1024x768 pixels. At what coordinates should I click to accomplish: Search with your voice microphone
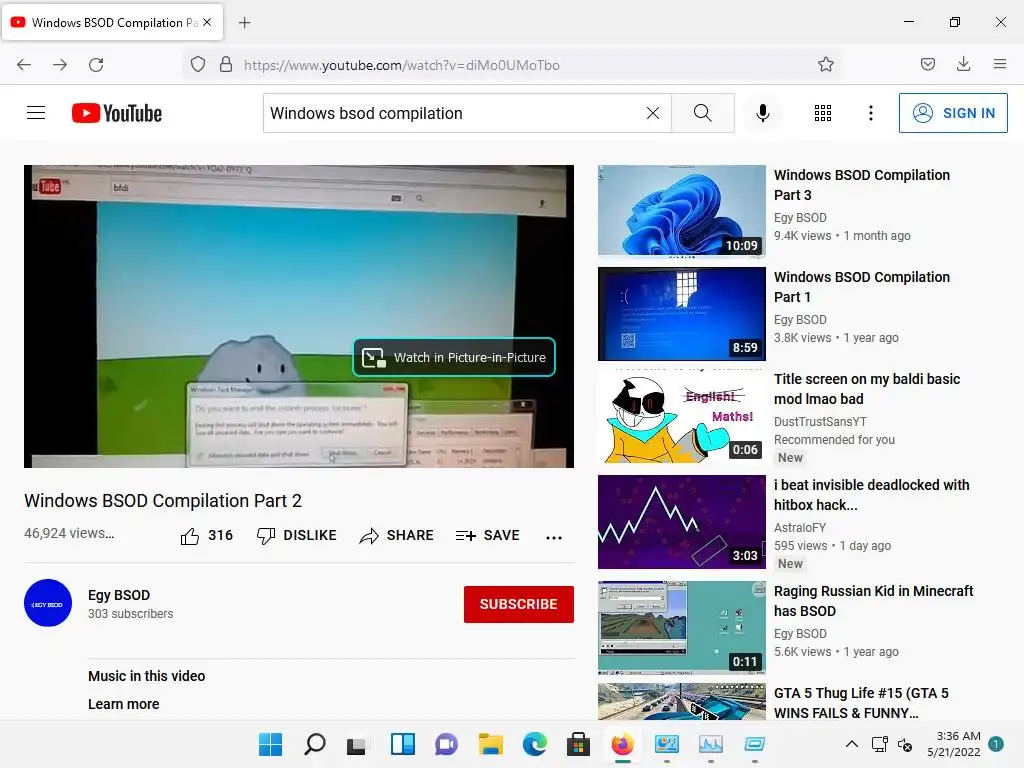tap(762, 113)
